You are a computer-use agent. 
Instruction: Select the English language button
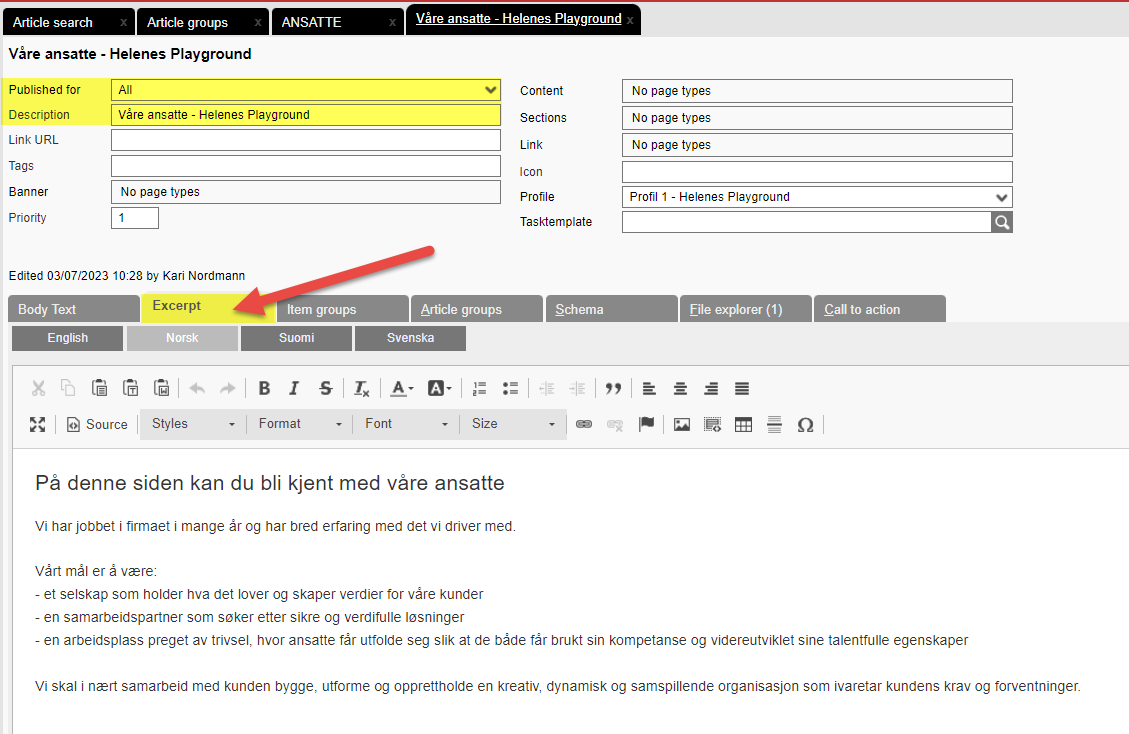[x=68, y=338]
